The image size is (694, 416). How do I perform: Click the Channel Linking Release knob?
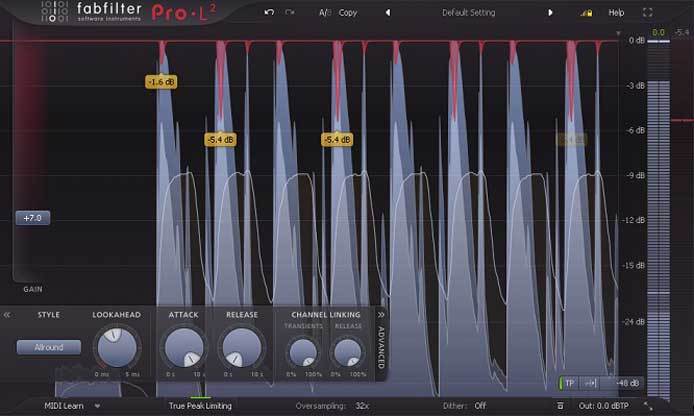[x=348, y=352]
